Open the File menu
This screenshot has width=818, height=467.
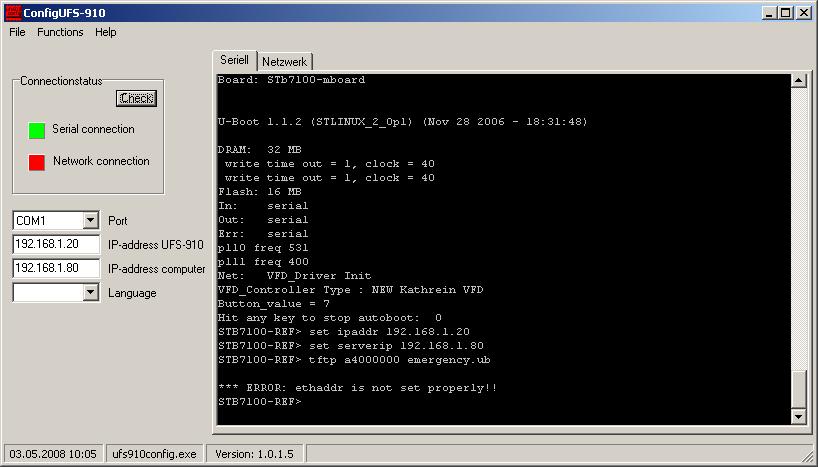(x=17, y=32)
